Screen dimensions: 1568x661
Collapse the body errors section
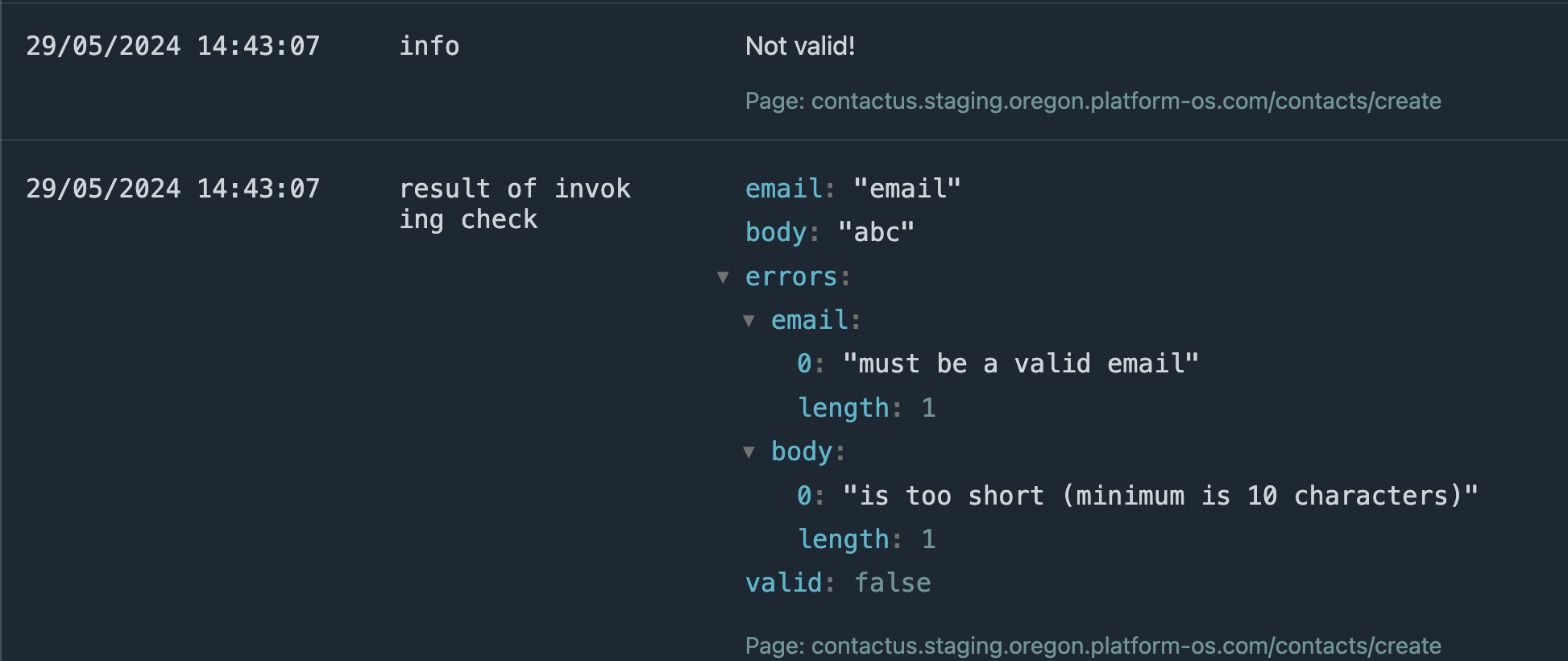[x=751, y=452]
